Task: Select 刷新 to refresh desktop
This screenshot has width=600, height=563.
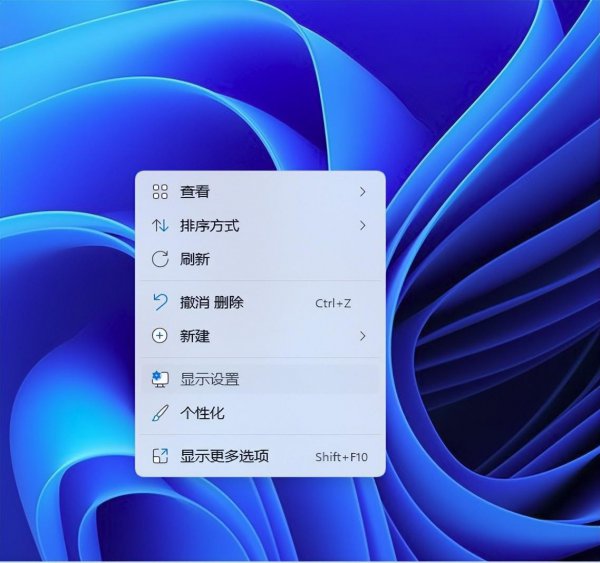Action: click(x=260, y=259)
